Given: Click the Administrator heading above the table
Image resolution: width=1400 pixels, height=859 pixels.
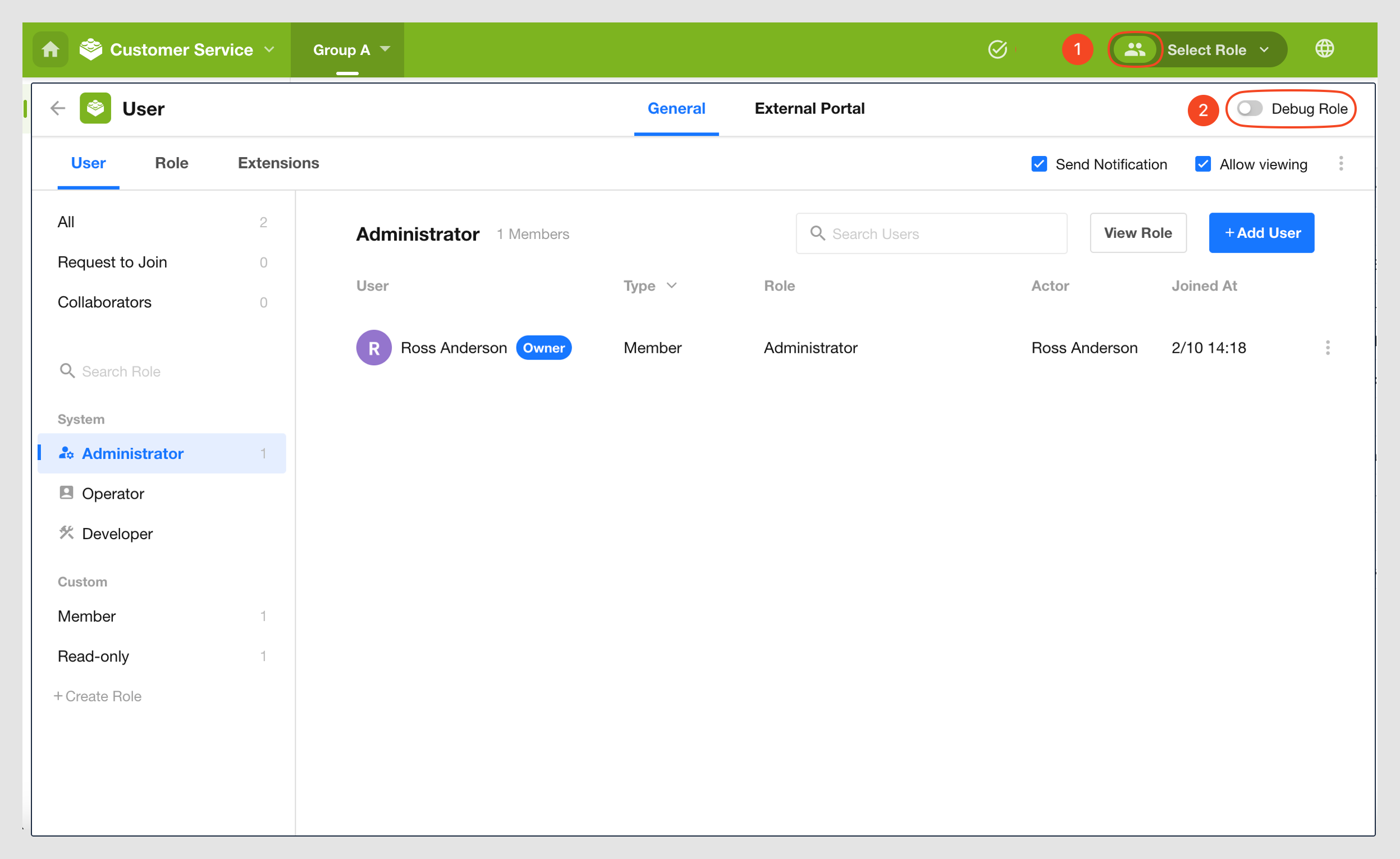Looking at the screenshot, I should pyautogui.click(x=418, y=234).
